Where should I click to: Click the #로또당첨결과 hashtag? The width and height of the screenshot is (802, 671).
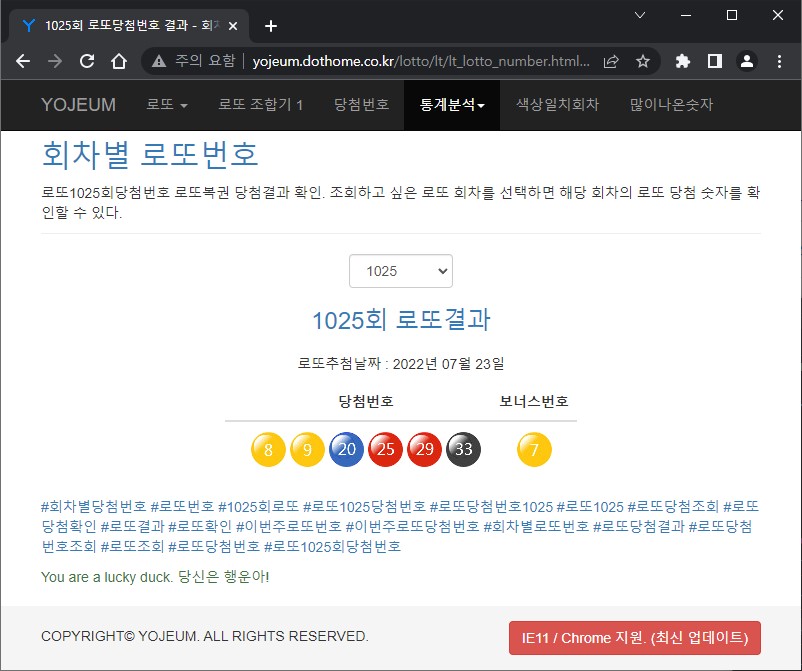[638, 526]
